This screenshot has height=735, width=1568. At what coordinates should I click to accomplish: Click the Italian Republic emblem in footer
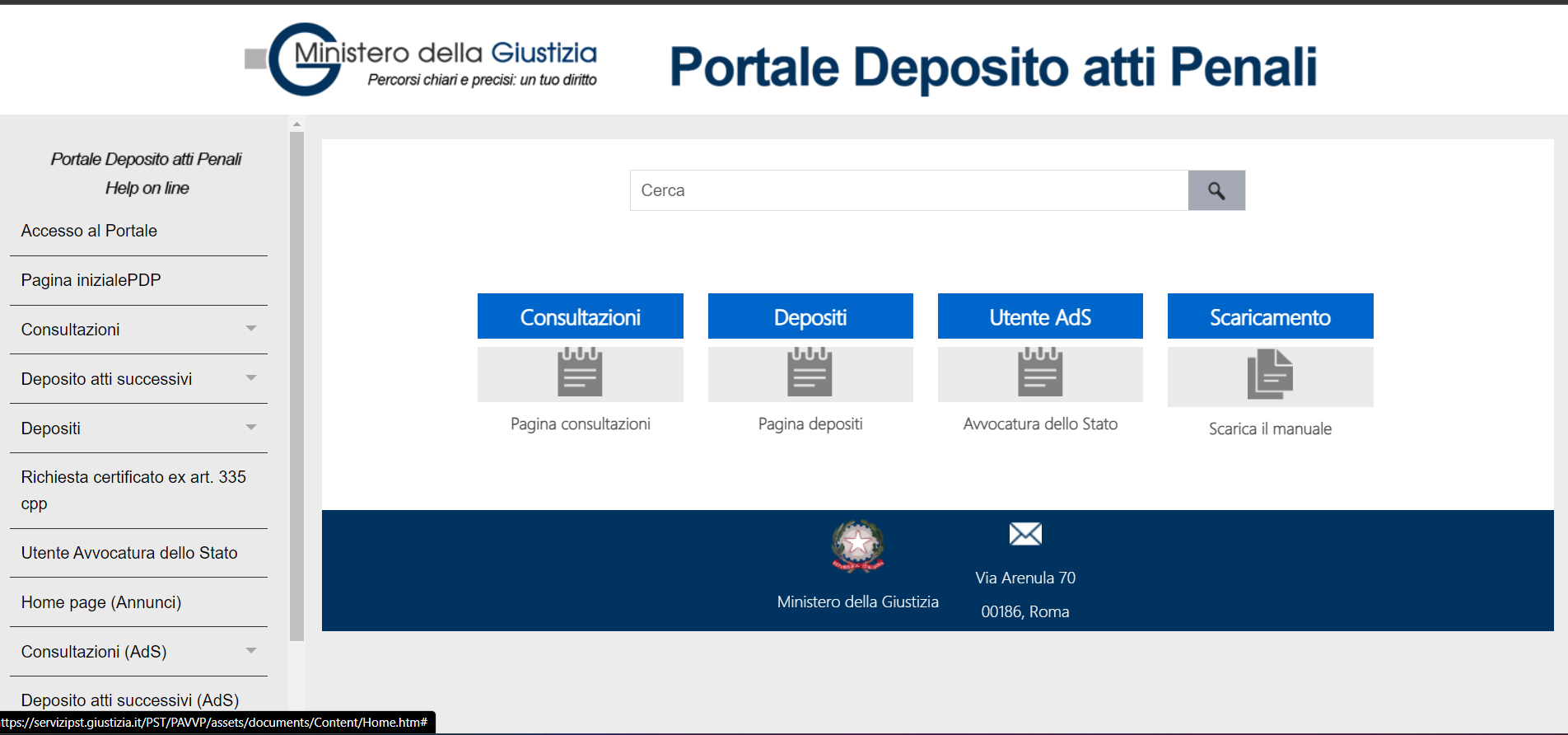(857, 545)
